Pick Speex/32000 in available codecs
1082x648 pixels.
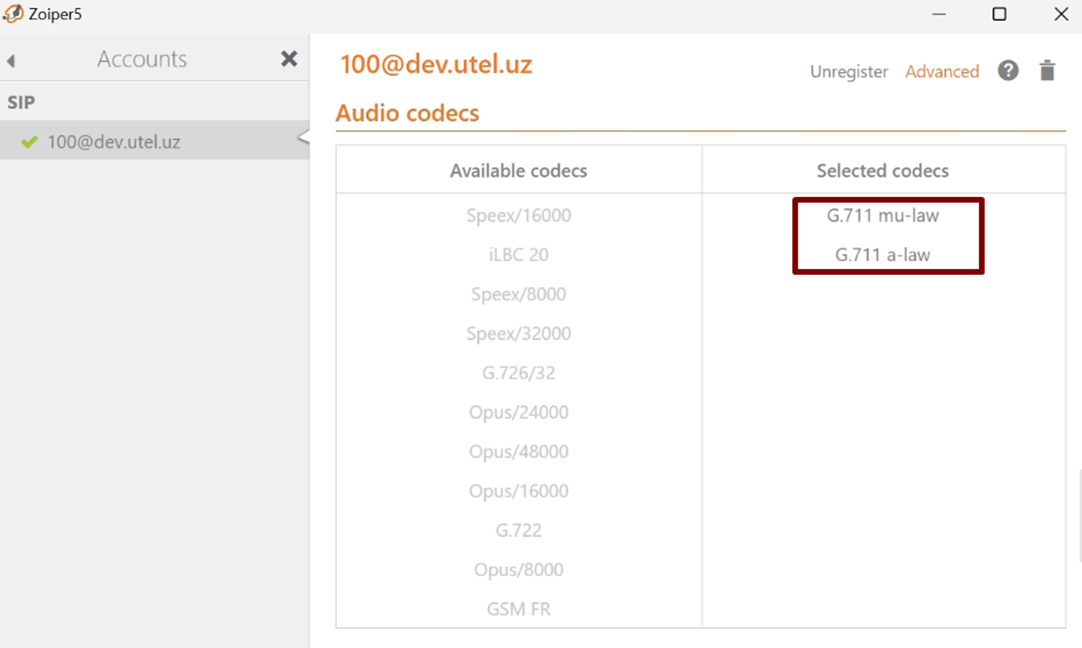point(518,334)
